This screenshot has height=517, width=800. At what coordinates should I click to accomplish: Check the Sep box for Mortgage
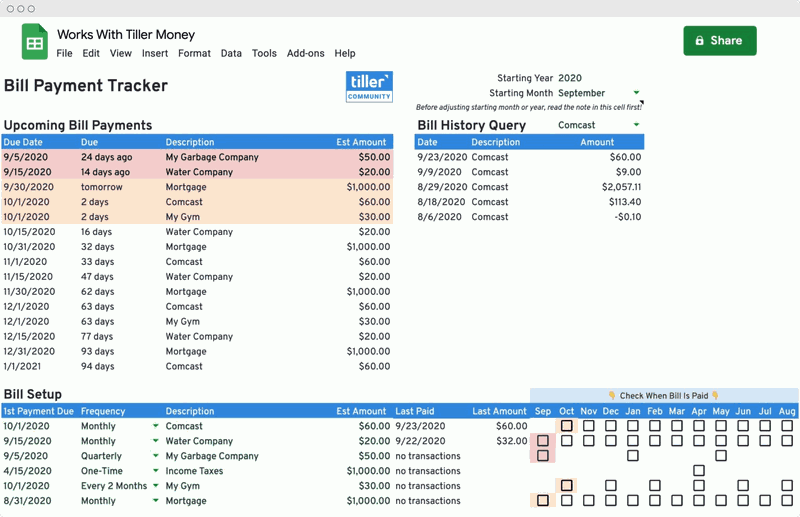coord(543,501)
